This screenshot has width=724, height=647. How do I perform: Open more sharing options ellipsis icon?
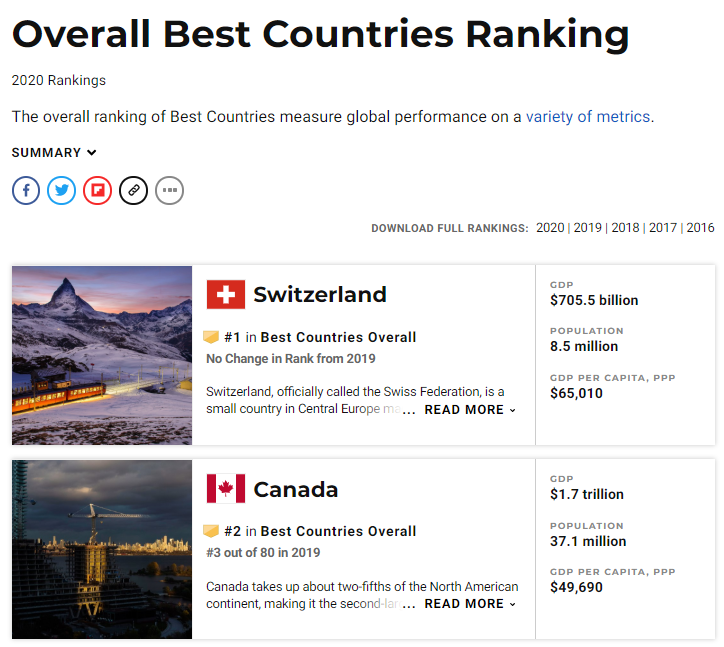pyautogui.click(x=169, y=190)
